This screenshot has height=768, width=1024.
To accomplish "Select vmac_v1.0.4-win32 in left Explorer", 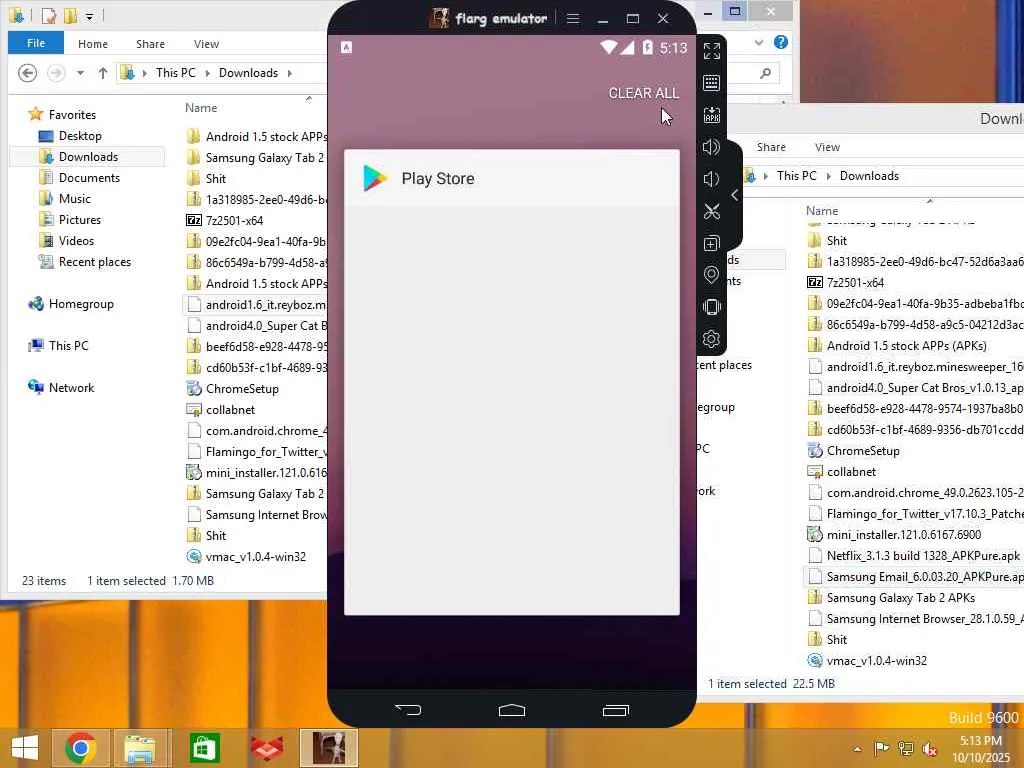I will [x=255, y=556].
